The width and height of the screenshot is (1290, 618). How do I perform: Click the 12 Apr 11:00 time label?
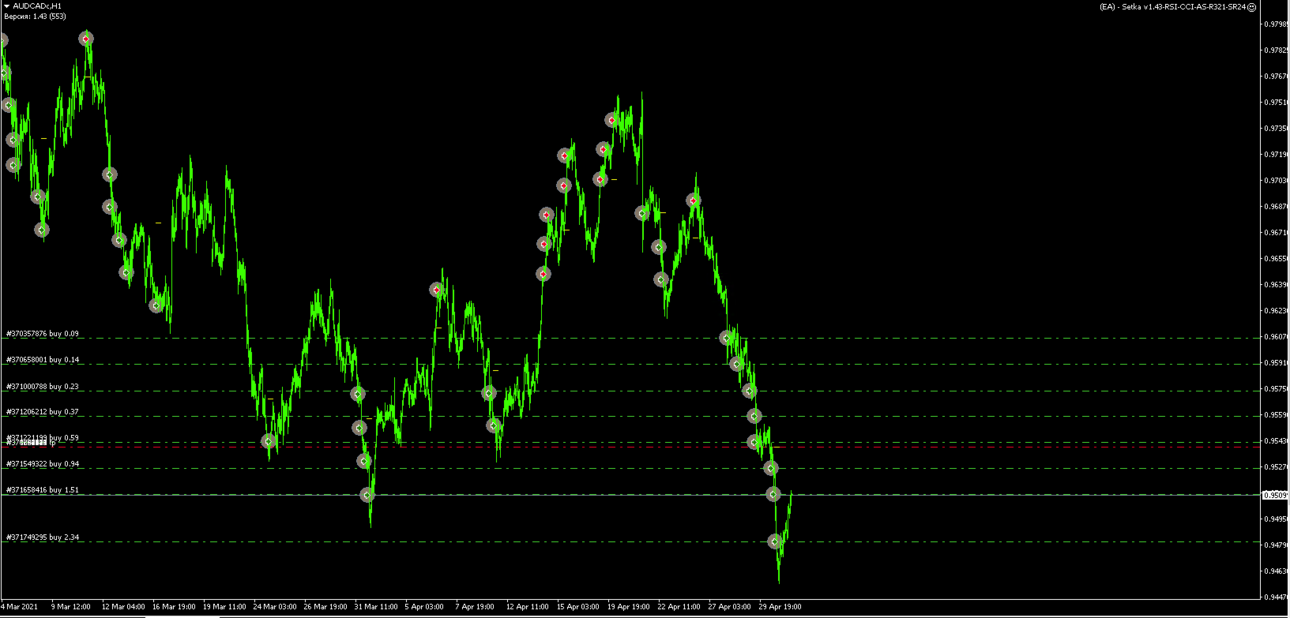tap(528, 606)
